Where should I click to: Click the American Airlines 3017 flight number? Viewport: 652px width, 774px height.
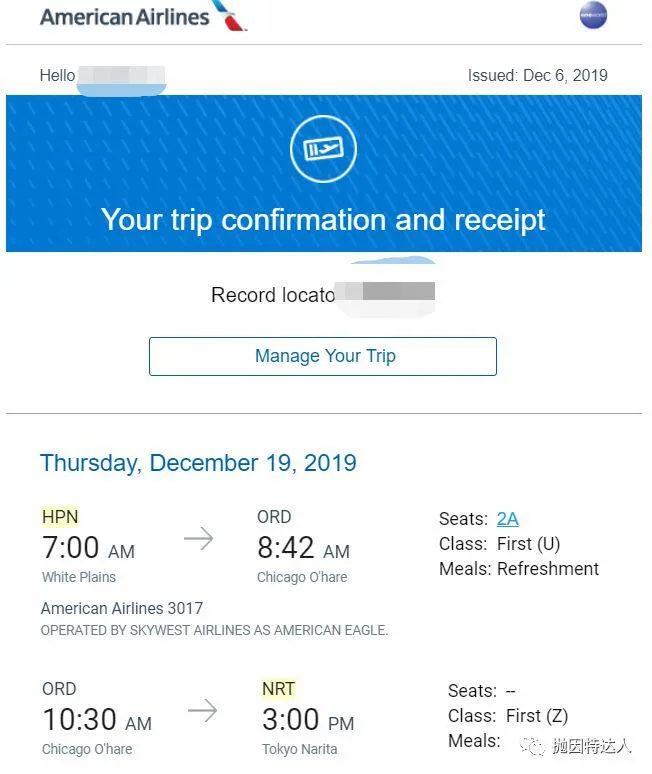coord(121,608)
